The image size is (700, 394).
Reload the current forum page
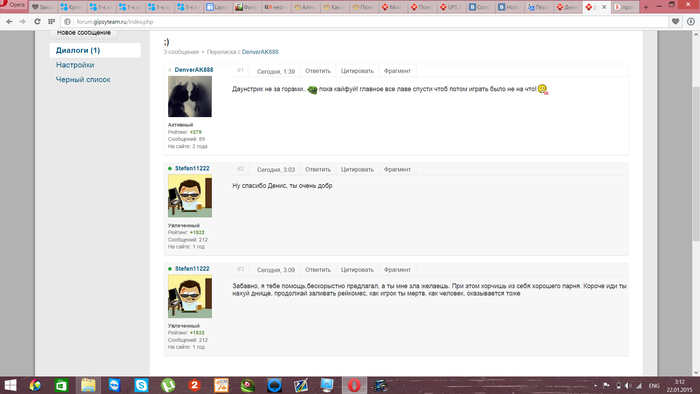pos(37,21)
